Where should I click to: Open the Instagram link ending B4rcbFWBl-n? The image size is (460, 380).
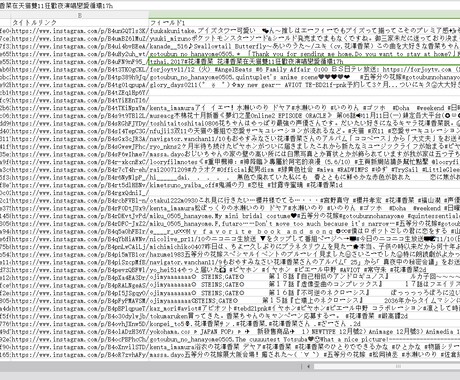coord(80,200)
